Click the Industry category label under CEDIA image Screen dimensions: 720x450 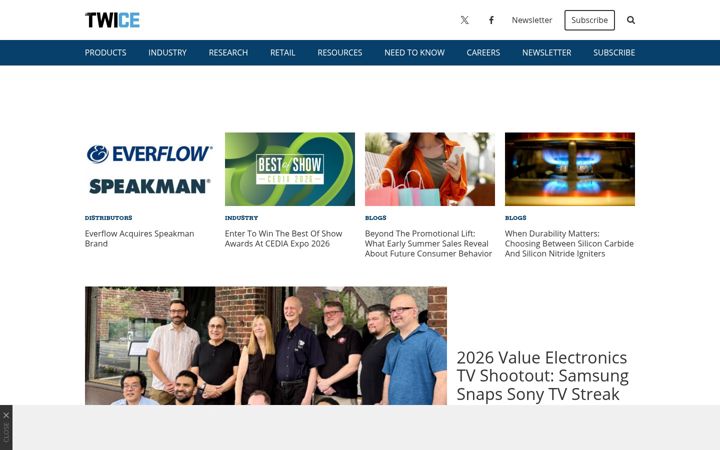[242, 218]
